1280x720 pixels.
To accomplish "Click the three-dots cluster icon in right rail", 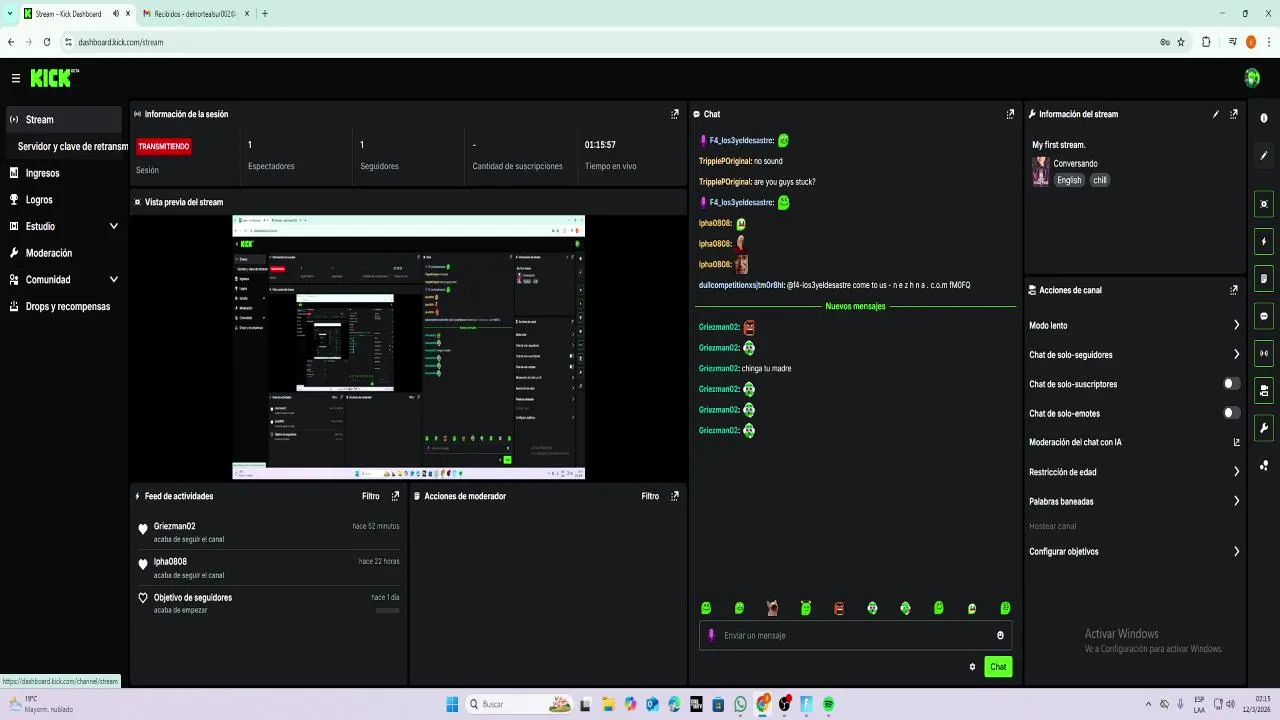I will tap(1264, 465).
